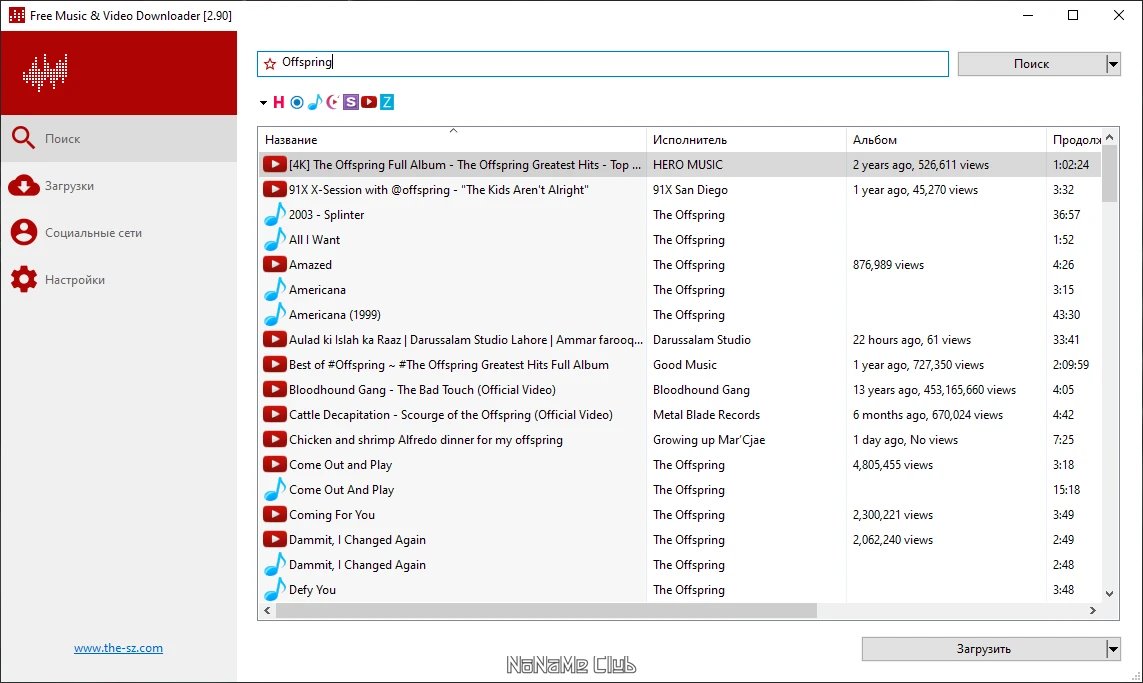Viewport: 1143px width, 683px height.
Task: Click the music note icon beside All I Want
Action: [274, 239]
